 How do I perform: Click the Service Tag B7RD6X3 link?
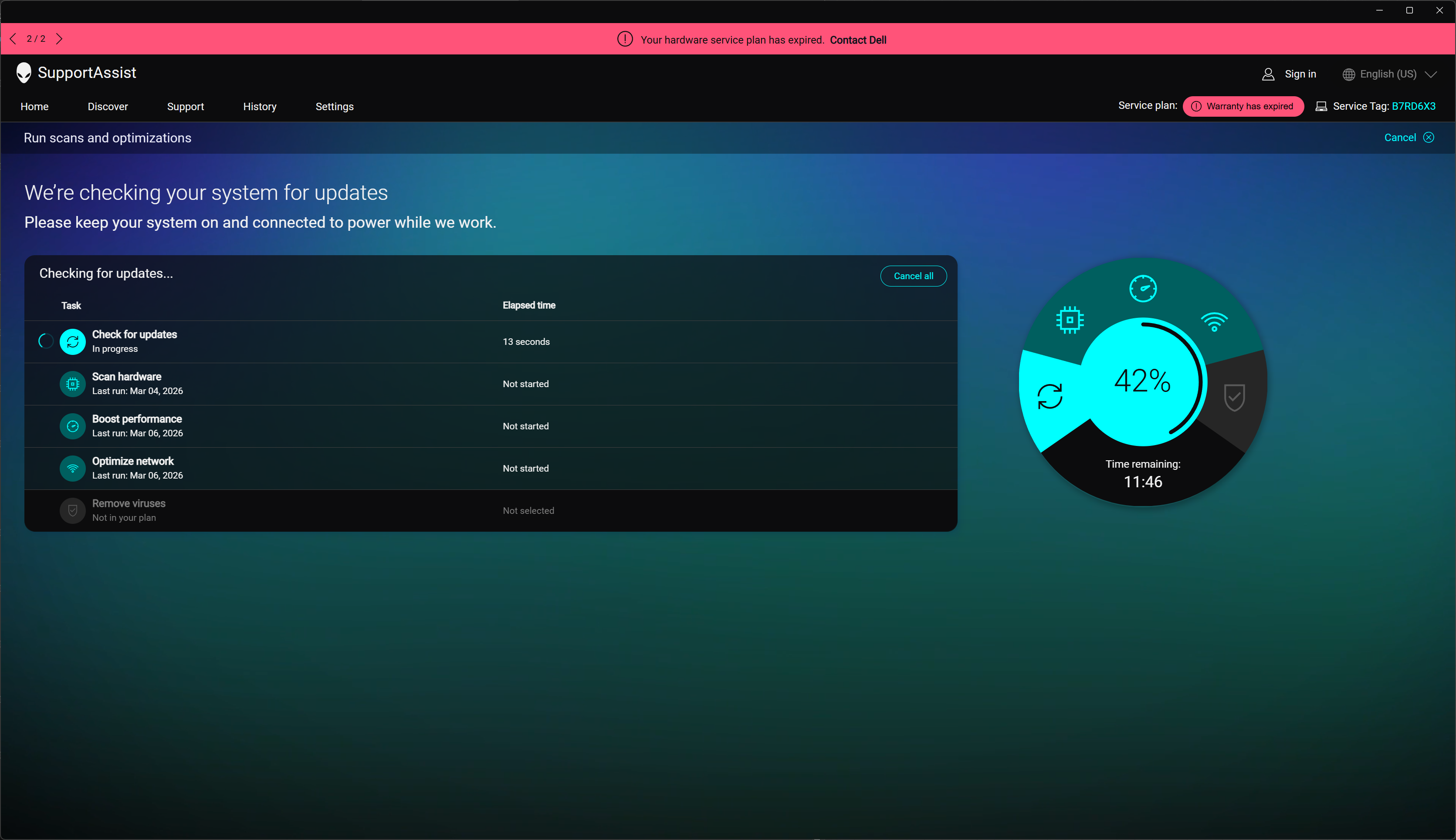(1413, 106)
